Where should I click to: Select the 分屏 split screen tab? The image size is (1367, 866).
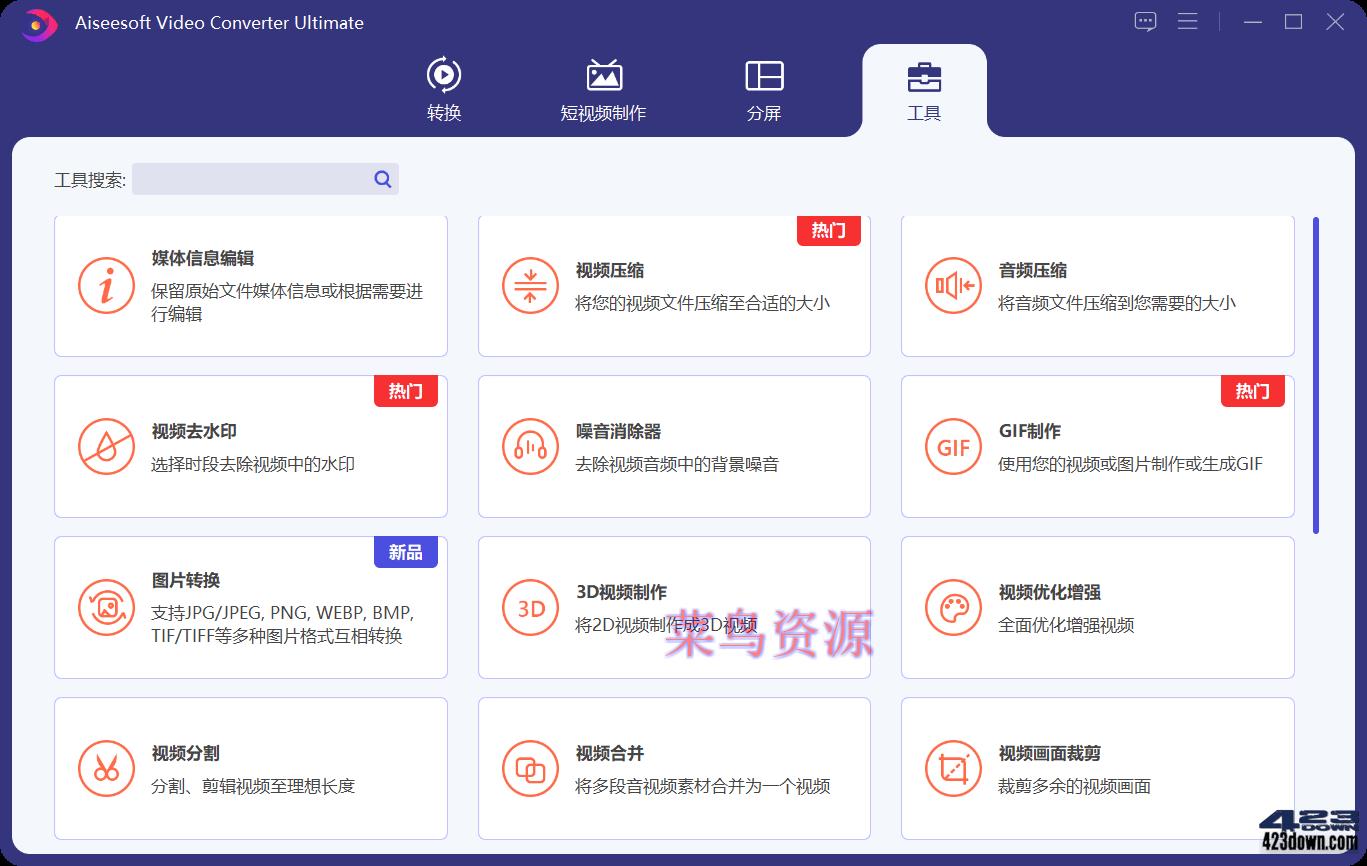click(763, 88)
